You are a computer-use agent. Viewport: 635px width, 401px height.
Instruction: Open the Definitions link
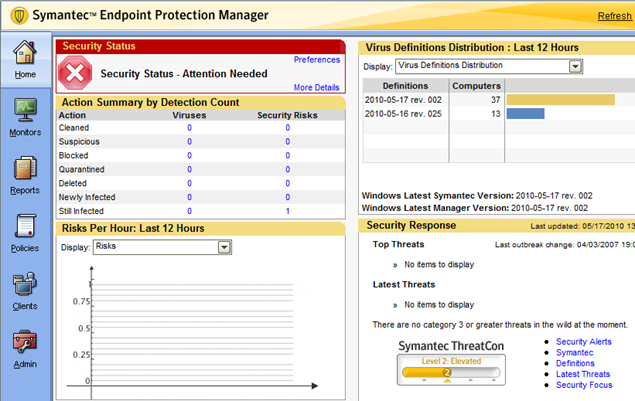pos(575,363)
